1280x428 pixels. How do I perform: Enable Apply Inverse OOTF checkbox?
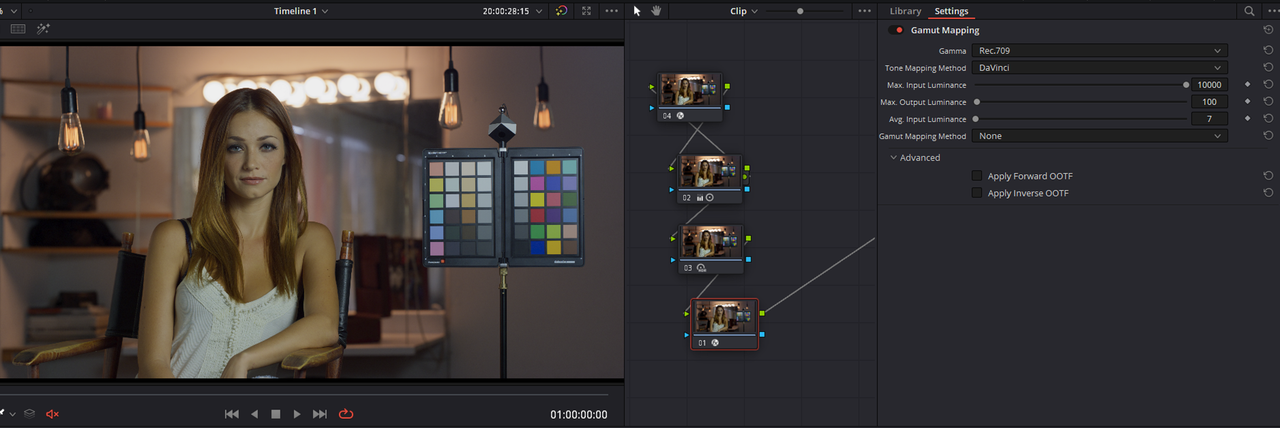(x=977, y=193)
